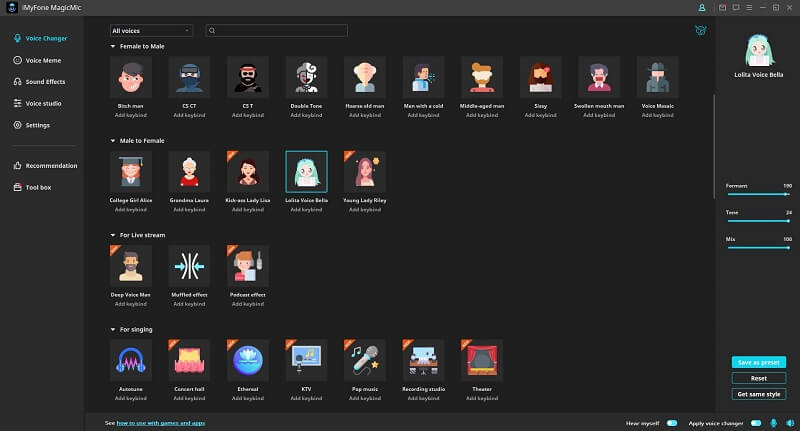Screen dimensions: 800x431
Task: Pick the Swollen mouth man voice
Action: 599,77
